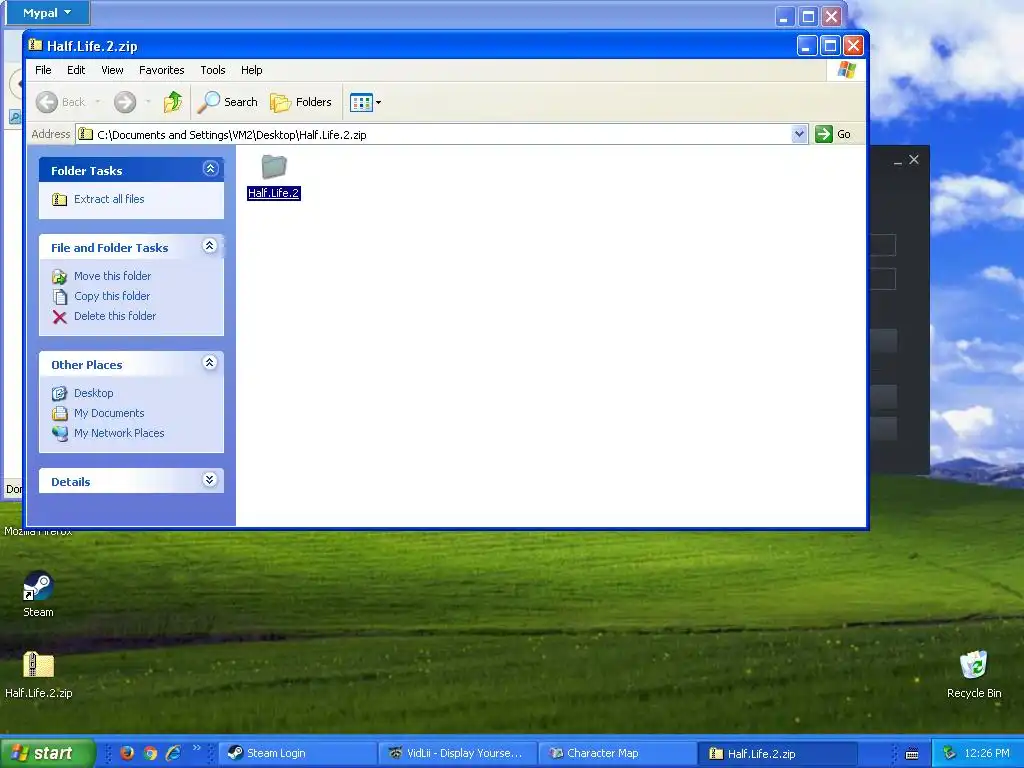Expand the Address bar dropdown
The image size is (1024, 768).
tap(799, 135)
